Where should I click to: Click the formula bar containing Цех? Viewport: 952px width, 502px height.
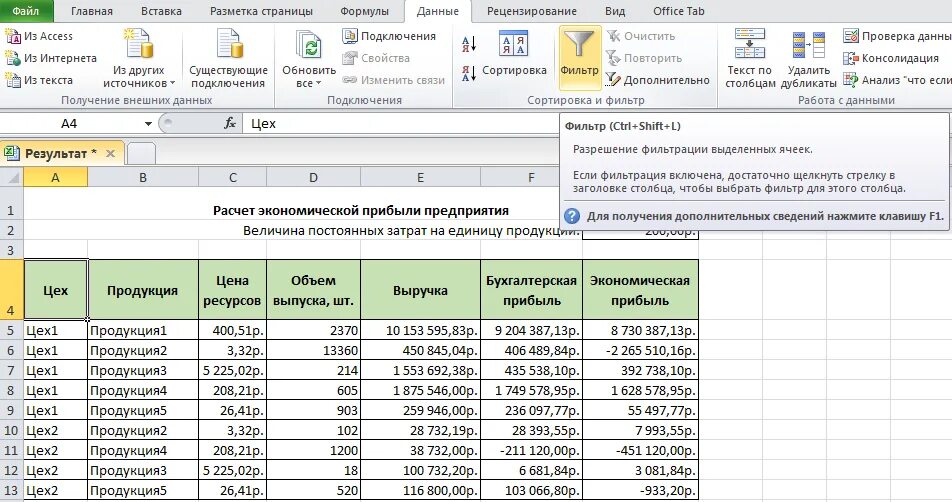tap(401, 124)
